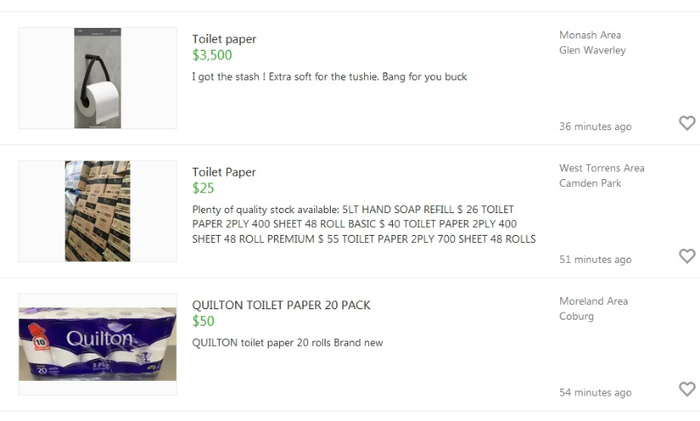Image resolution: width=700 pixels, height=421 pixels.
Task: Click the $3,500 price
Action: click(x=212, y=55)
